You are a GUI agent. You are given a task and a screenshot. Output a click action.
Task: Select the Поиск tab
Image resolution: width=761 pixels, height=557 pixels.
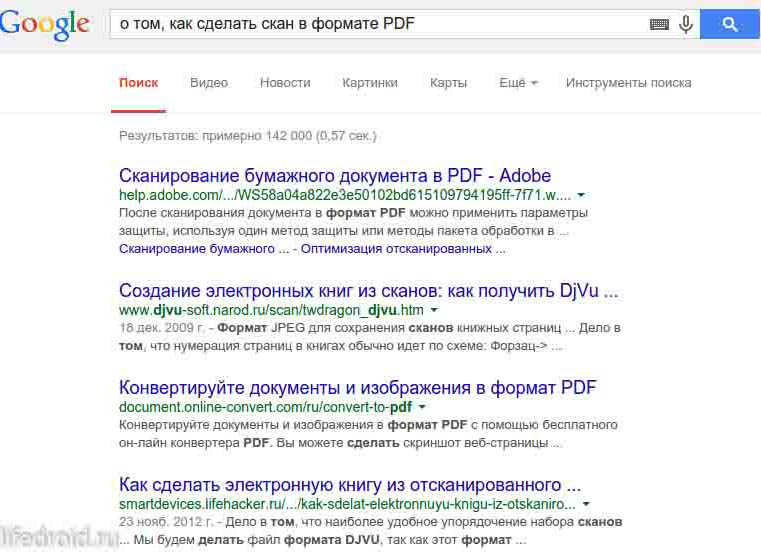[x=138, y=83]
